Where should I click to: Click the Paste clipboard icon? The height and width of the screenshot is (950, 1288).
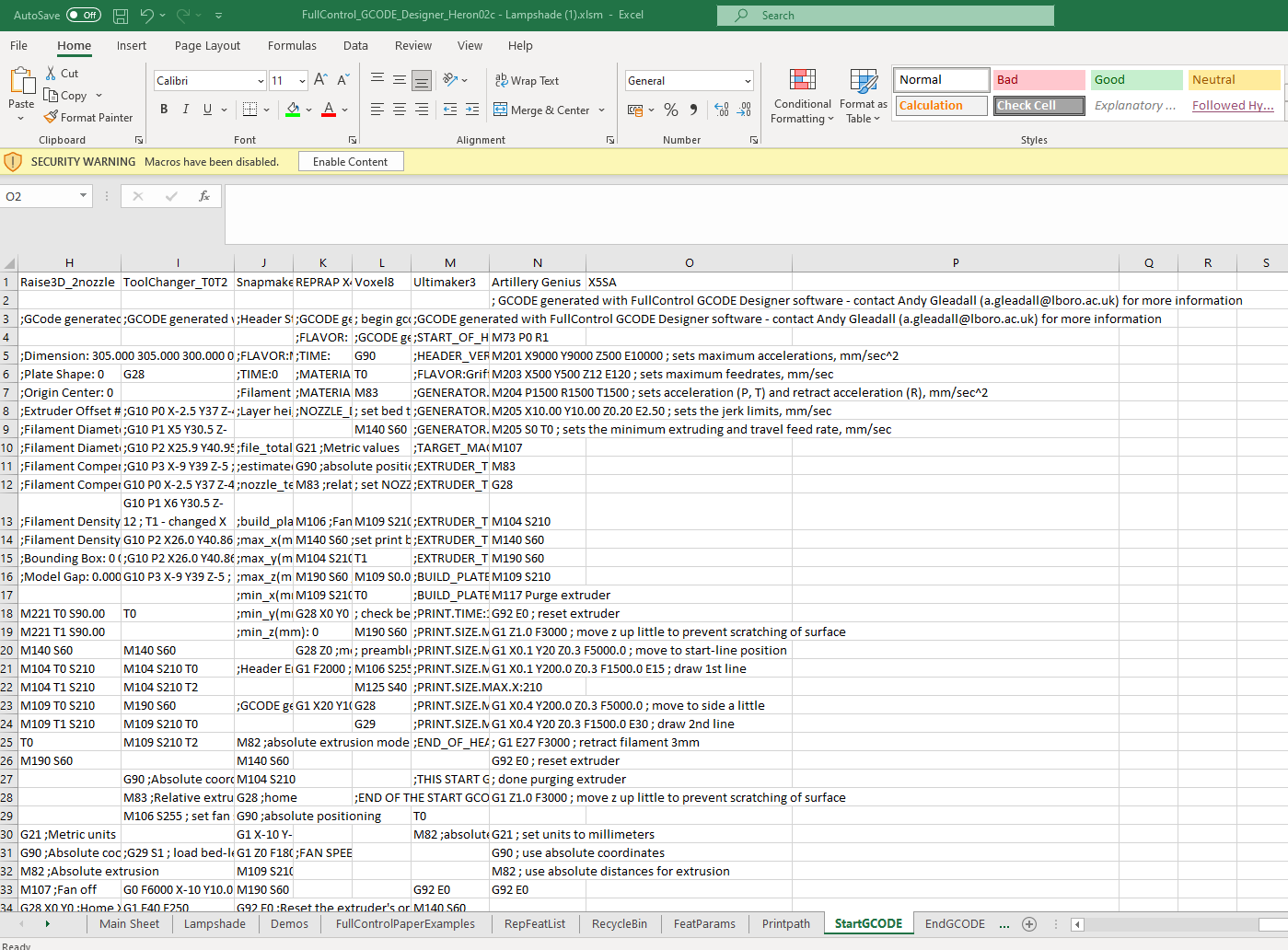coord(21,81)
